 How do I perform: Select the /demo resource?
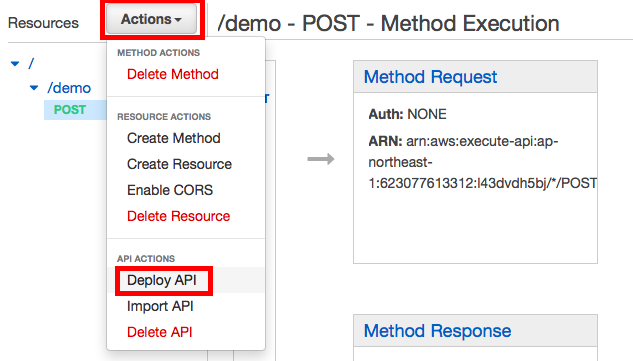[x=69, y=88]
